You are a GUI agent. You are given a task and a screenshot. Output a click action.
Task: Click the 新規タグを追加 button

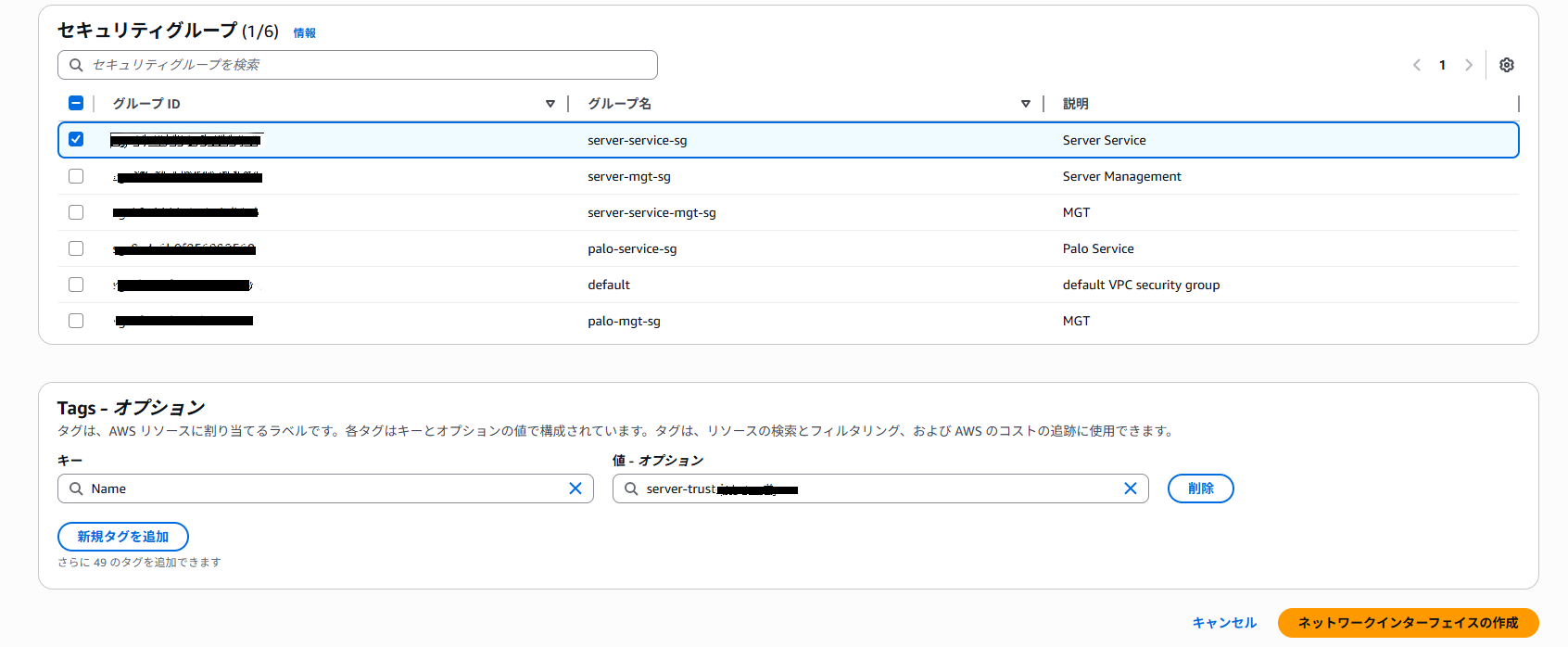pos(123,537)
